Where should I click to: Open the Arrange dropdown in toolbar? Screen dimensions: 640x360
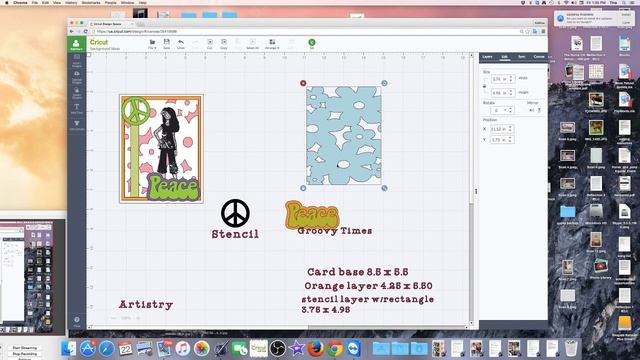[x=272, y=44]
